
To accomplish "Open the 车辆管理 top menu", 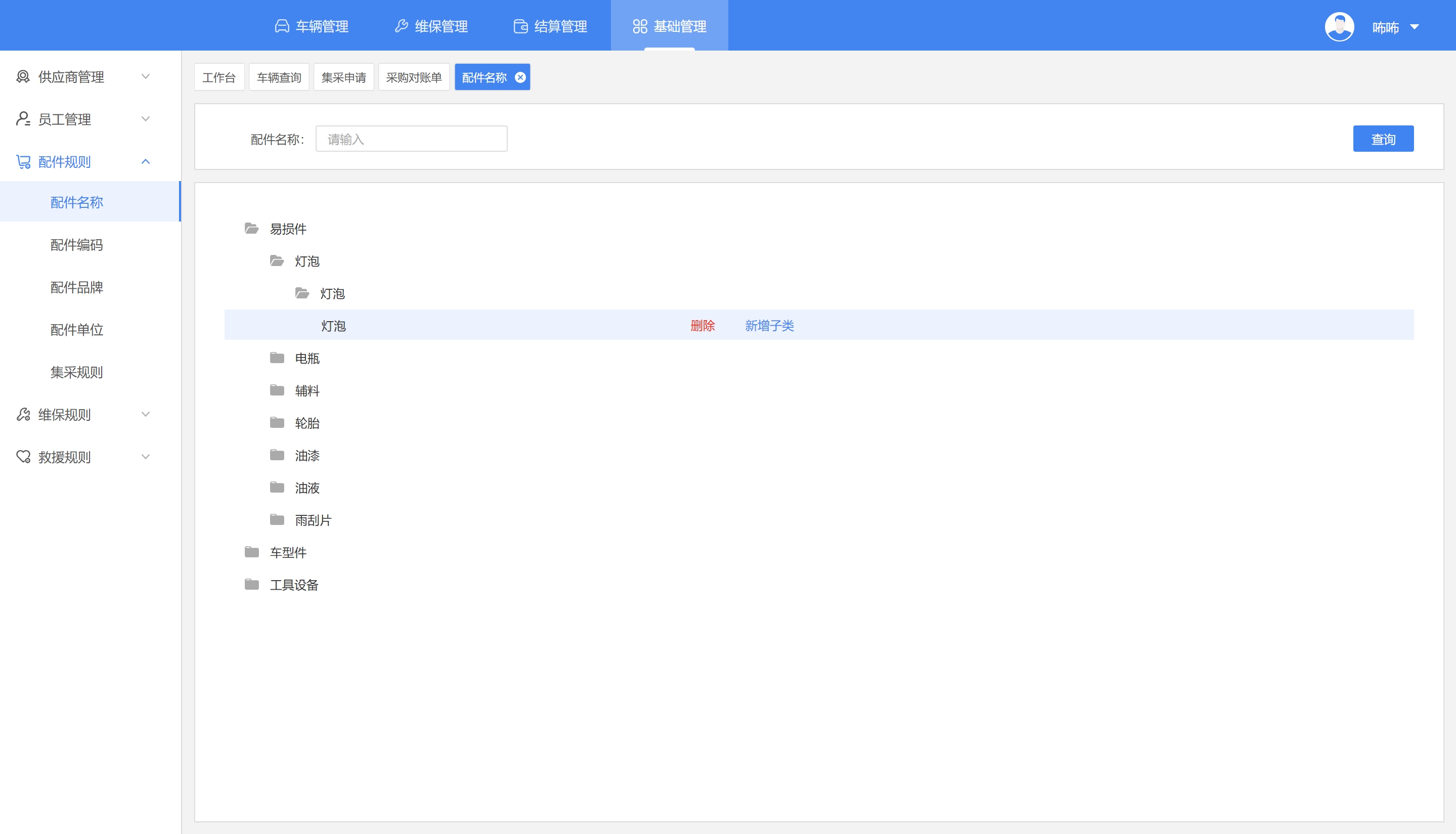I will (x=312, y=26).
